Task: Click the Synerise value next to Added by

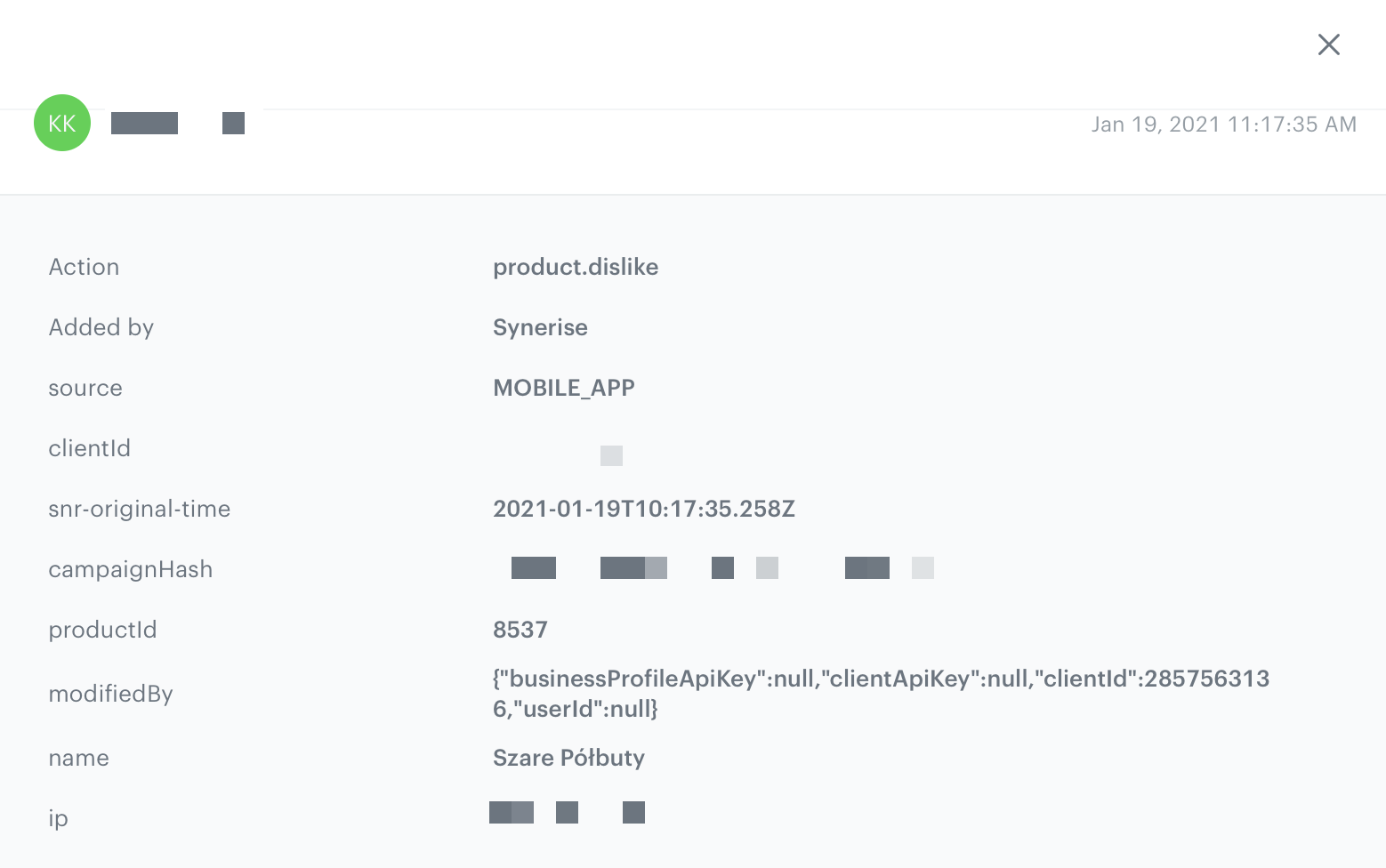Action: (540, 327)
